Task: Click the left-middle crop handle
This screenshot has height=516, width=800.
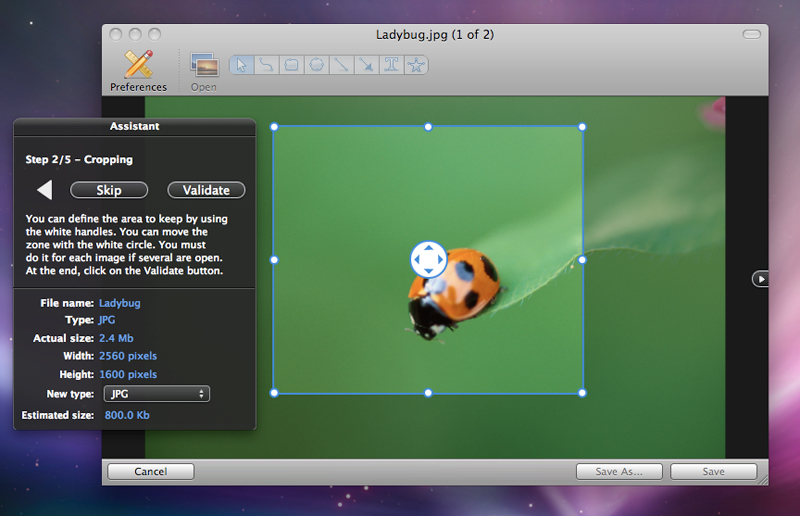Action: click(x=274, y=260)
